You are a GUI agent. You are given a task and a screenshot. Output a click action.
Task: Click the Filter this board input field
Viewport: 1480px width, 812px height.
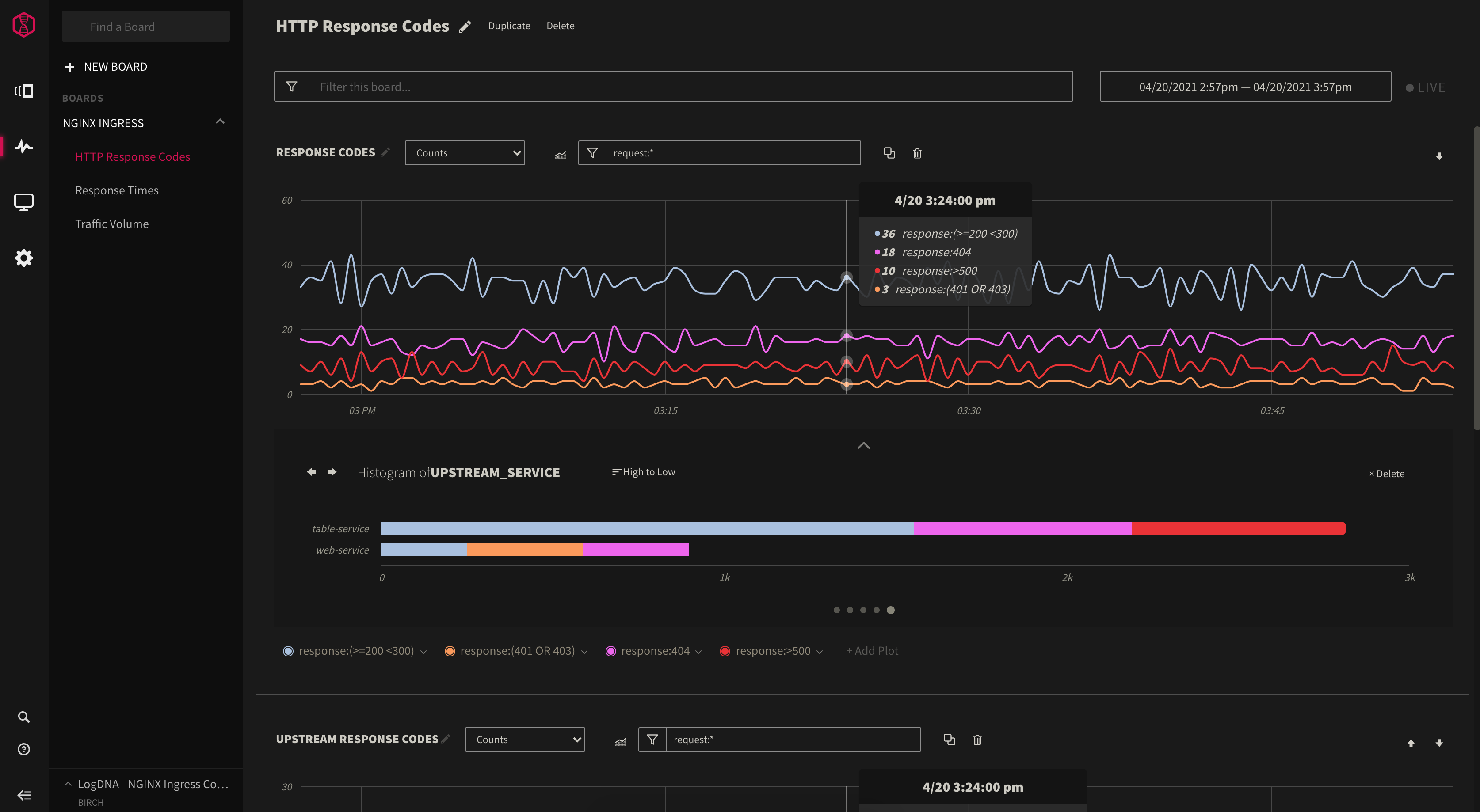pos(690,87)
